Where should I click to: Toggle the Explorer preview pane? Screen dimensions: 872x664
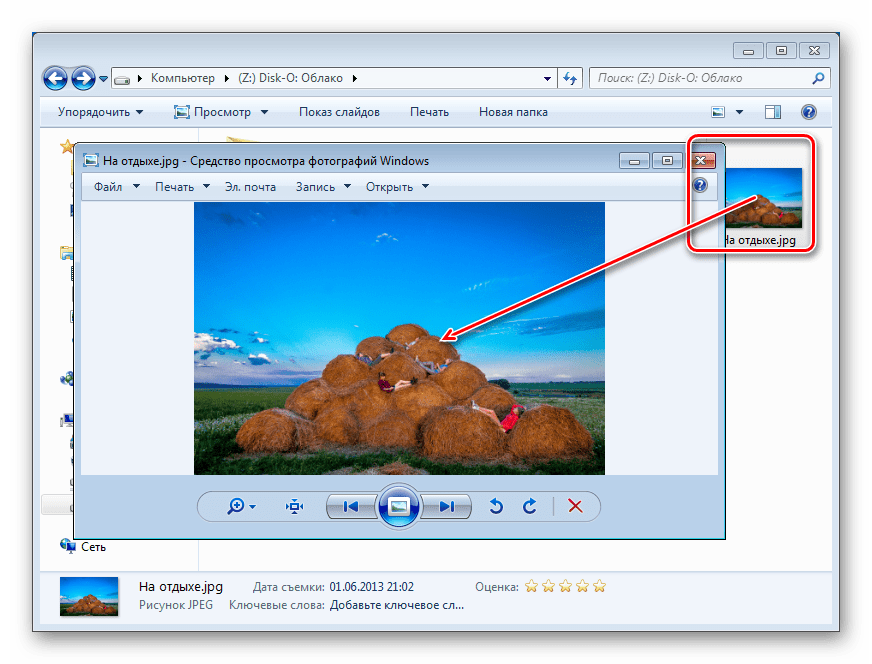pos(772,112)
